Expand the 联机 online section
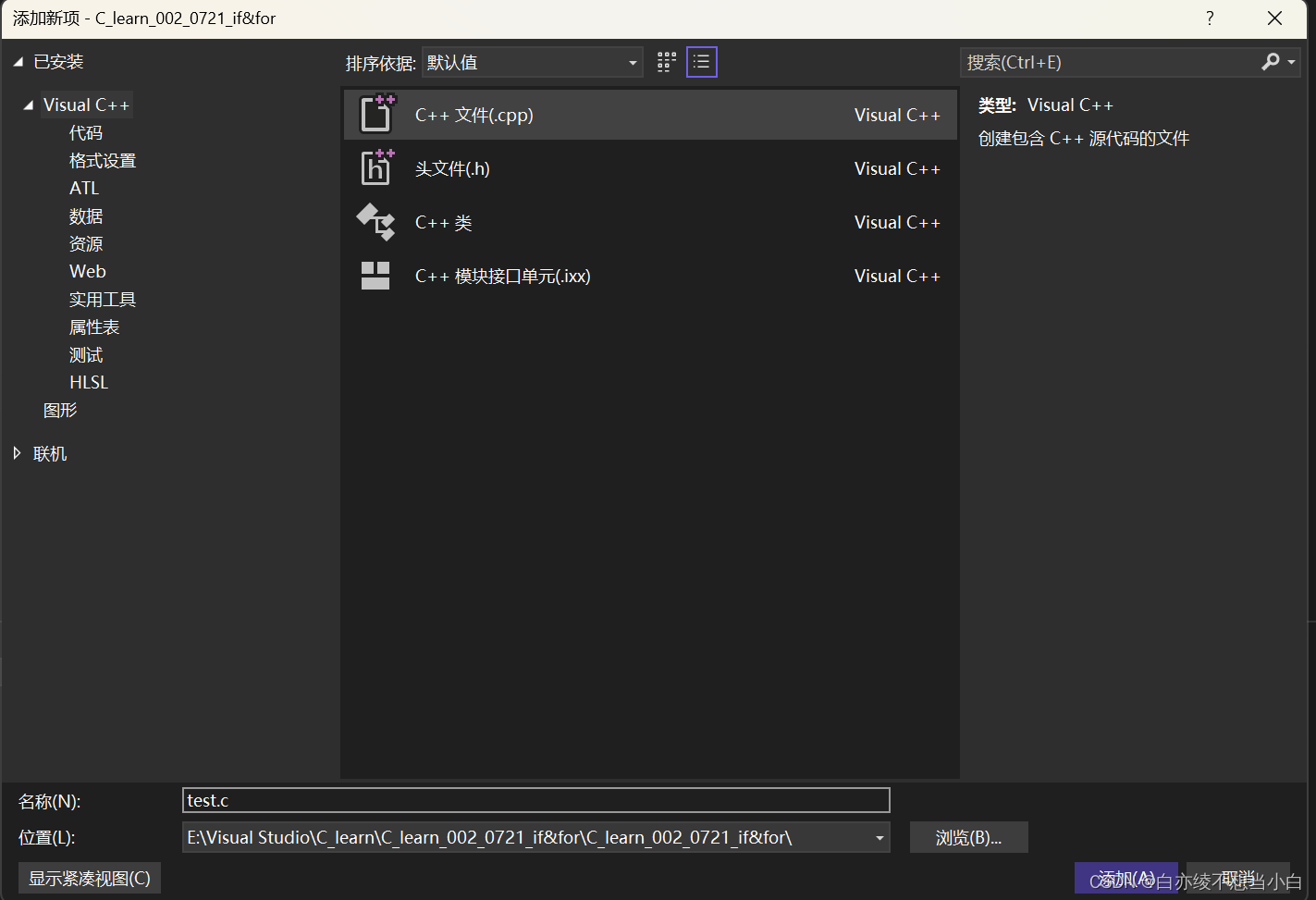 click(17, 452)
